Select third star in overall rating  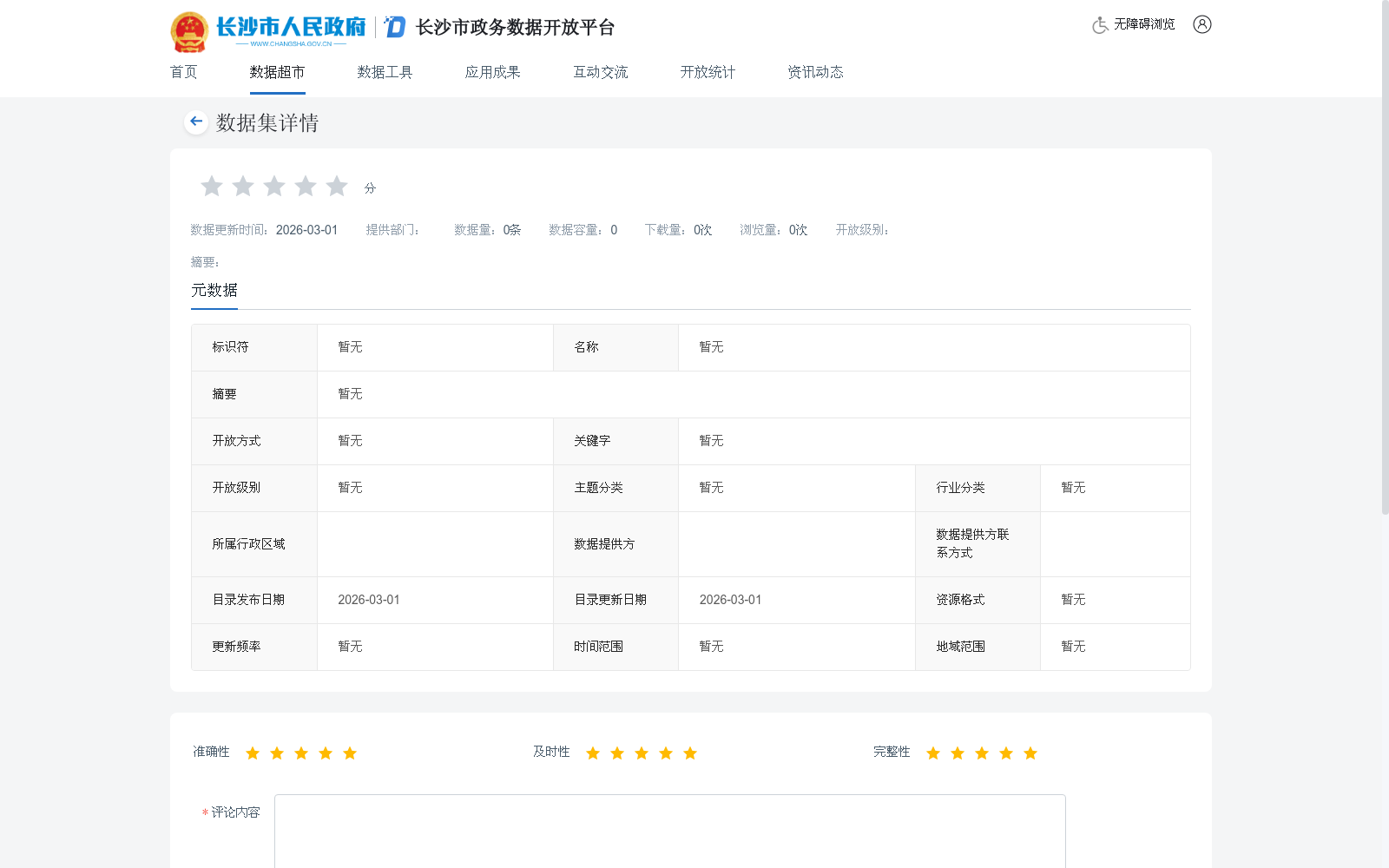click(274, 186)
